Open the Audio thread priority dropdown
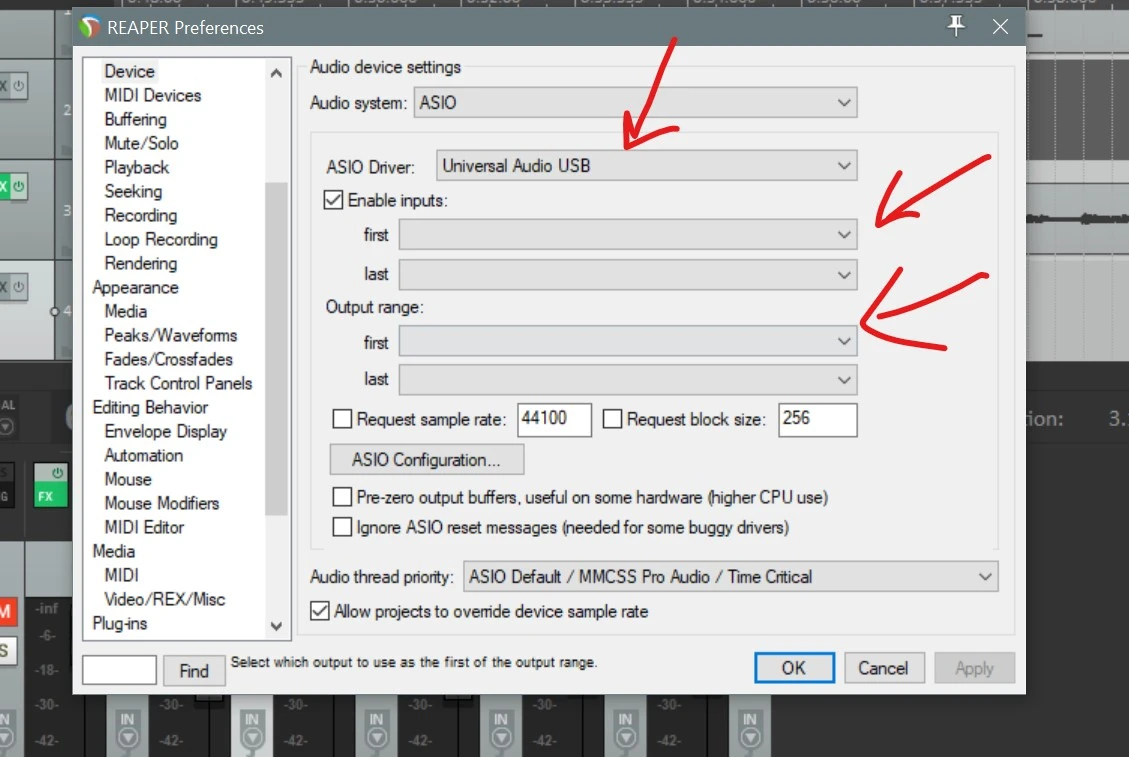The image size is (1129, 757). coord(730,576)
